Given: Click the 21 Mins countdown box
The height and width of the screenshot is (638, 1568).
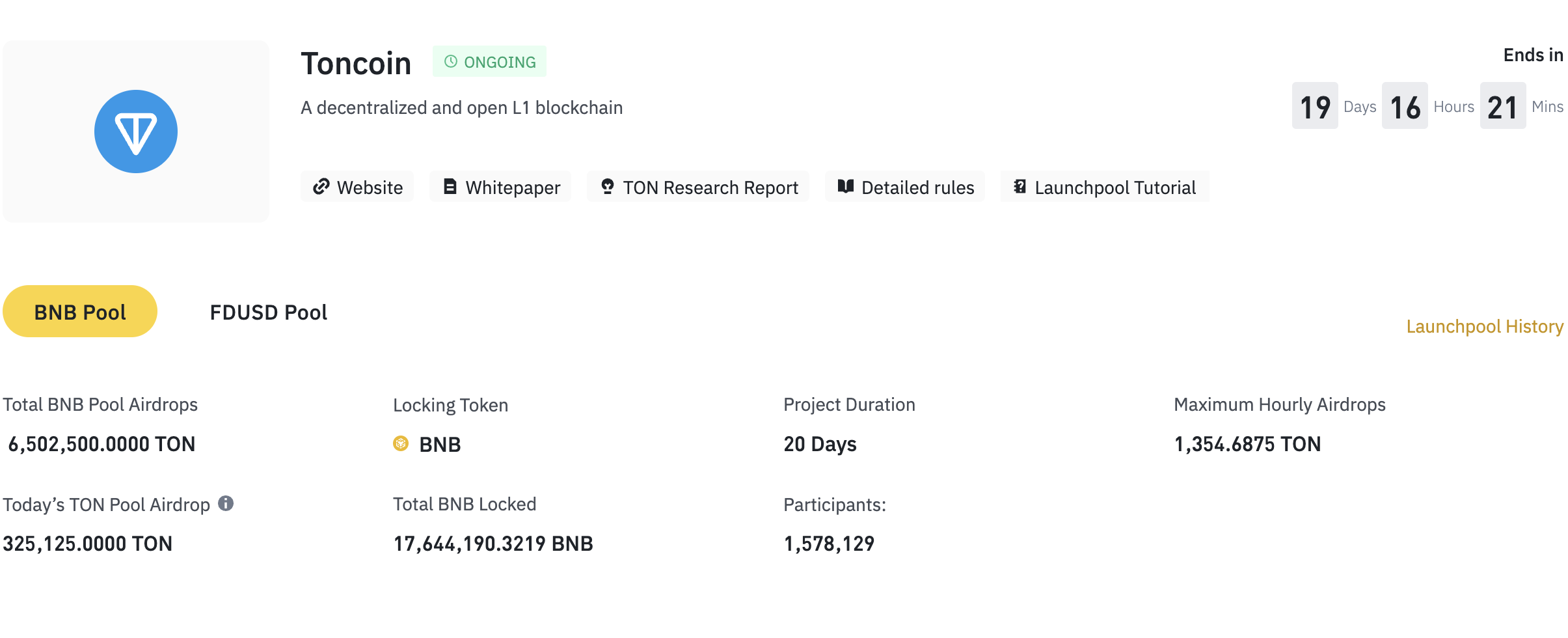Looking at the screenshot, I should point(1503,105).
